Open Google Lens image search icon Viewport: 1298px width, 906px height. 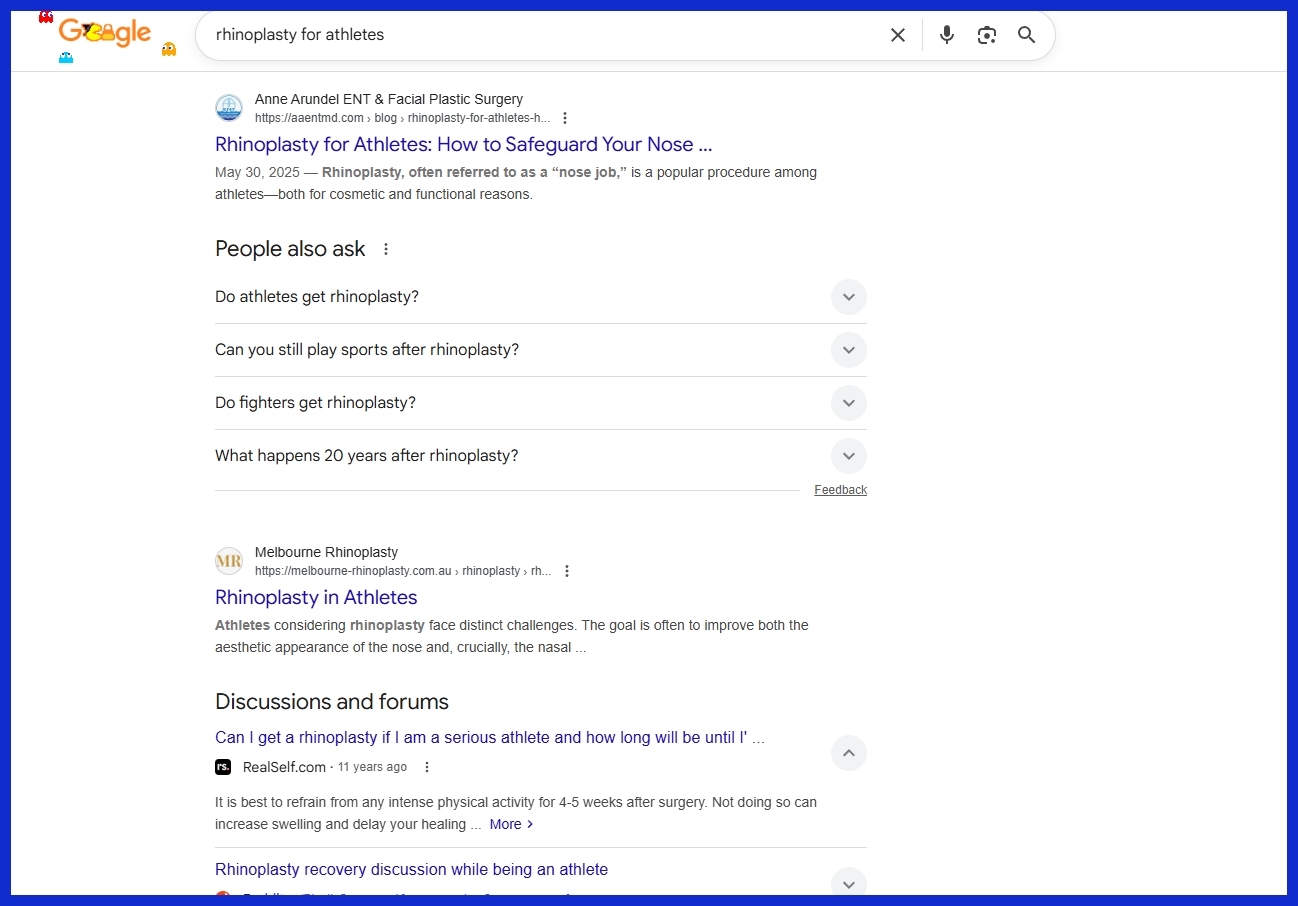pos(987,35)
